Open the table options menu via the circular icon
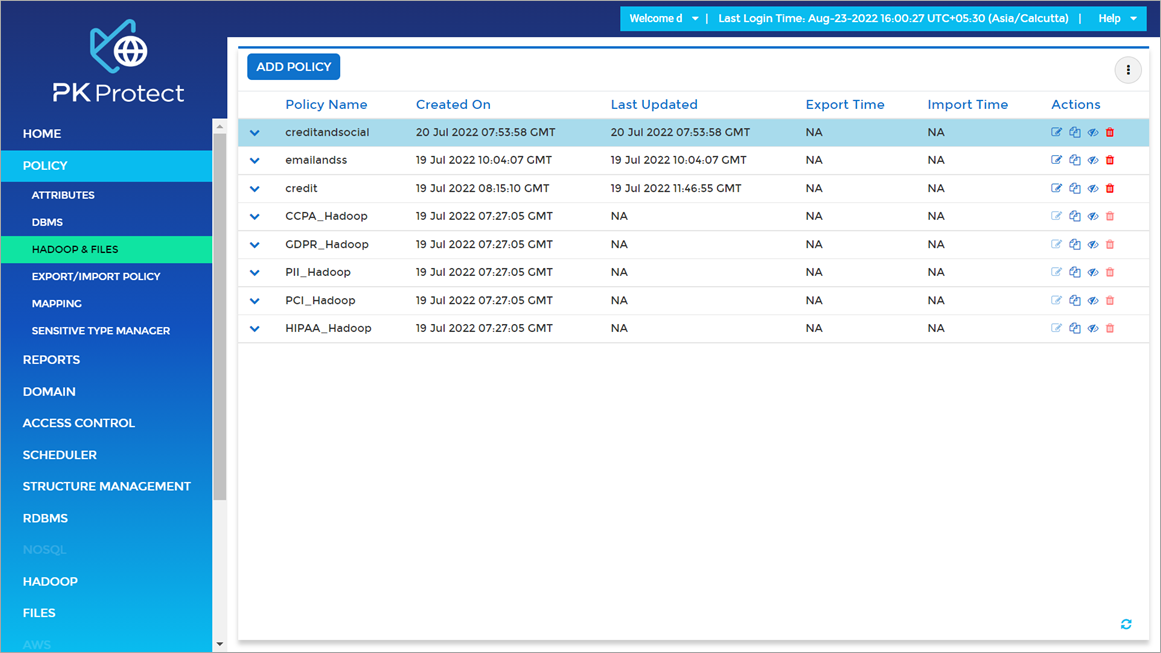This screenshot has width=1161, height=653. point(1128,70)
